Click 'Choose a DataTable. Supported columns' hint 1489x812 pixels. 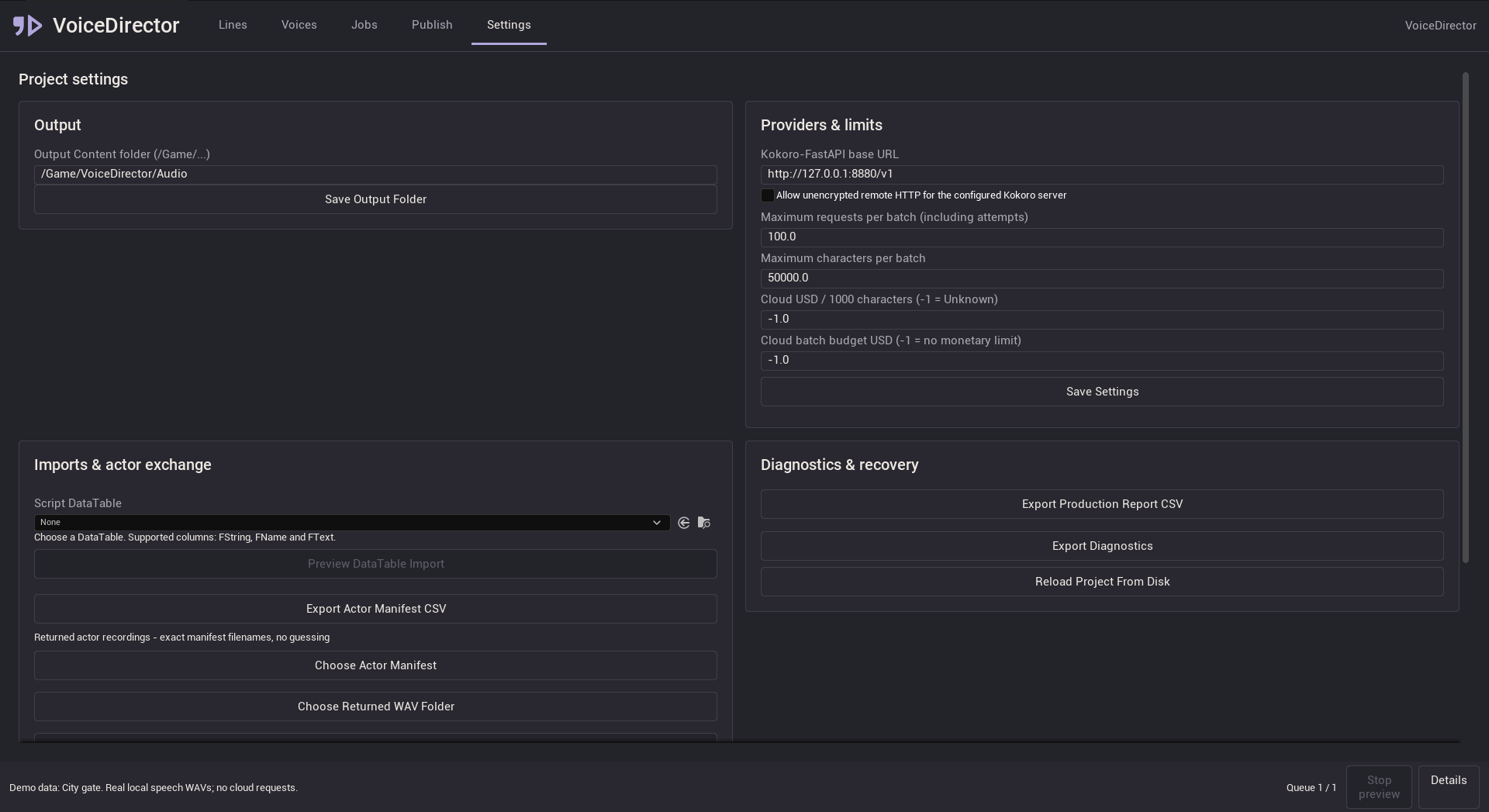pos(185,537)
